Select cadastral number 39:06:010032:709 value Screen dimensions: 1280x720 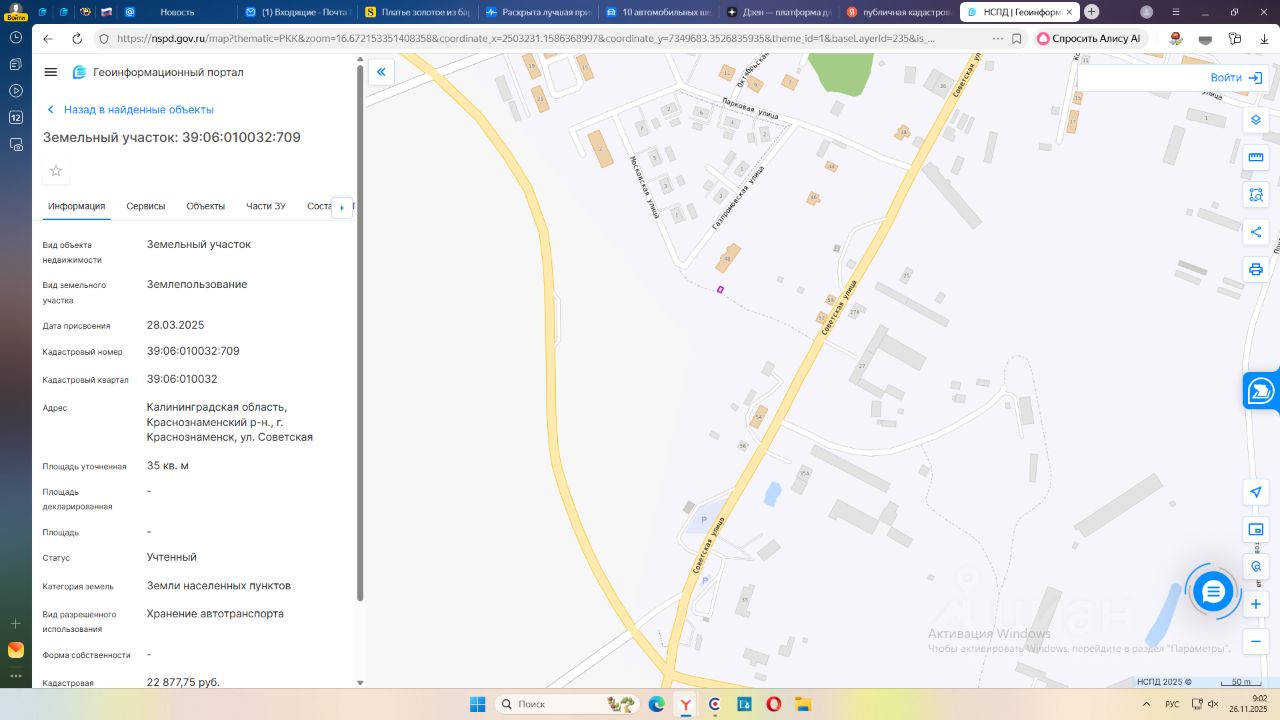pos(193,351)
